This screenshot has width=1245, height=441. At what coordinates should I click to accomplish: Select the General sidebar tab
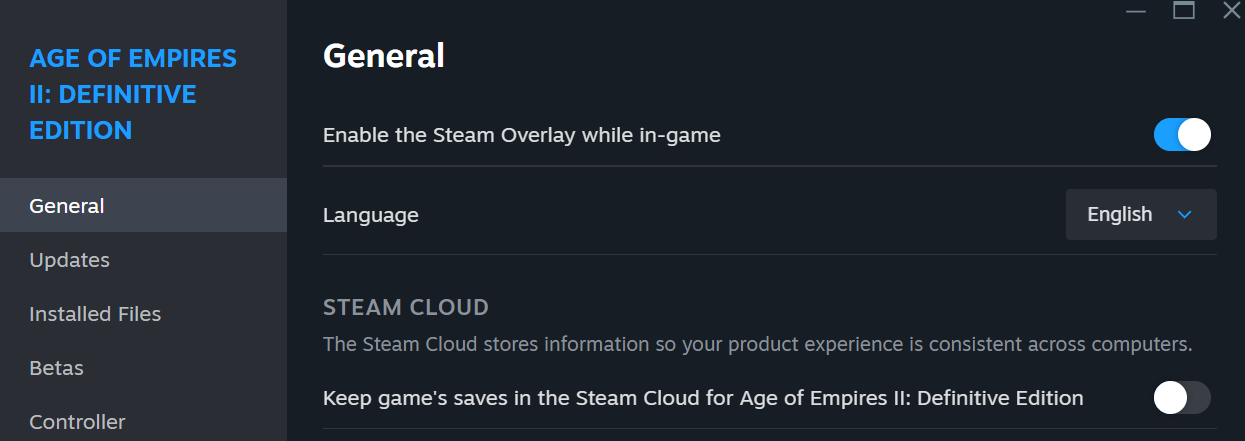pyautogui.click(x=67, y=206)
